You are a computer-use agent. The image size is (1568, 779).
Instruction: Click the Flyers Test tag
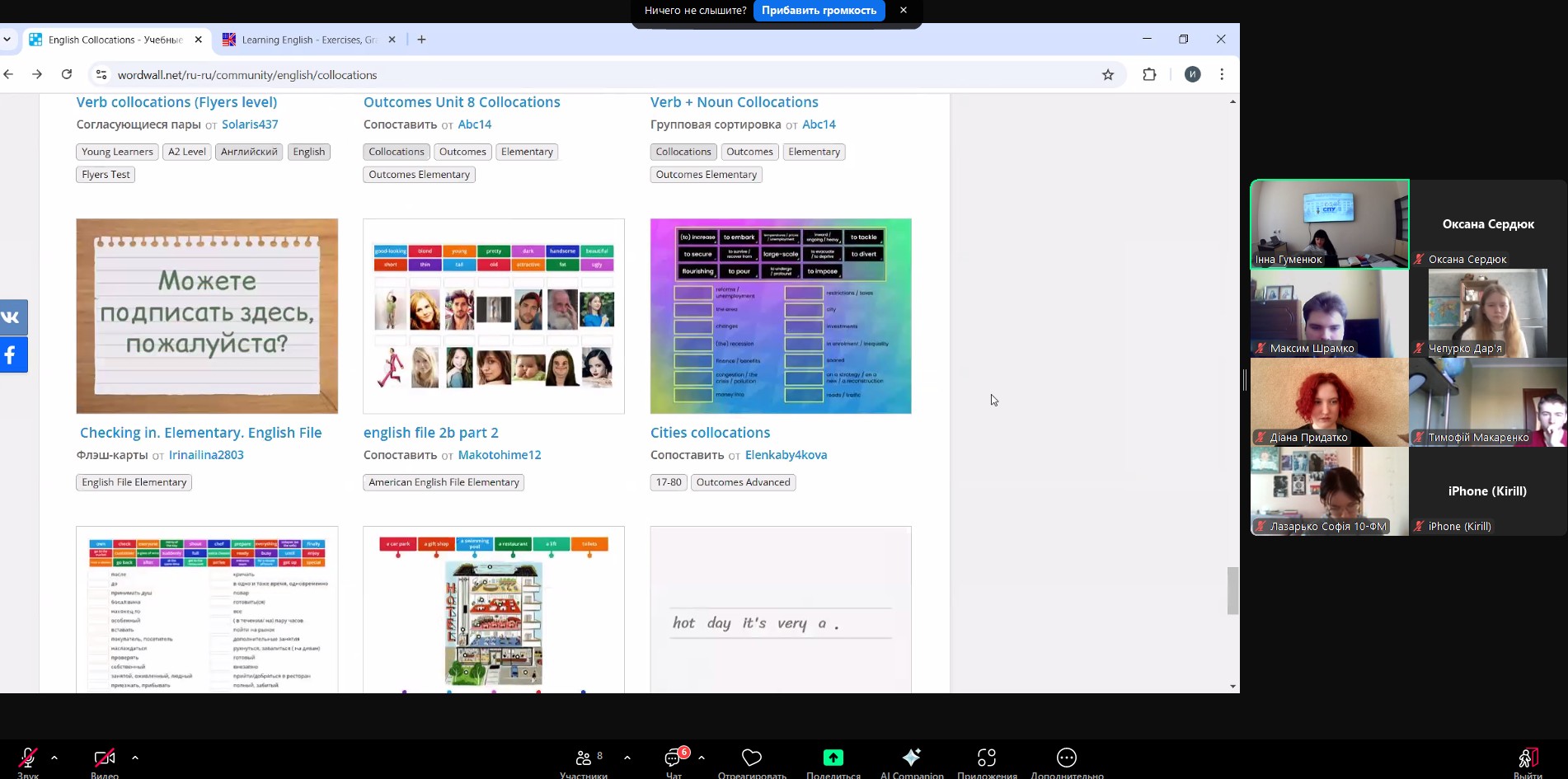coord(106,175)
